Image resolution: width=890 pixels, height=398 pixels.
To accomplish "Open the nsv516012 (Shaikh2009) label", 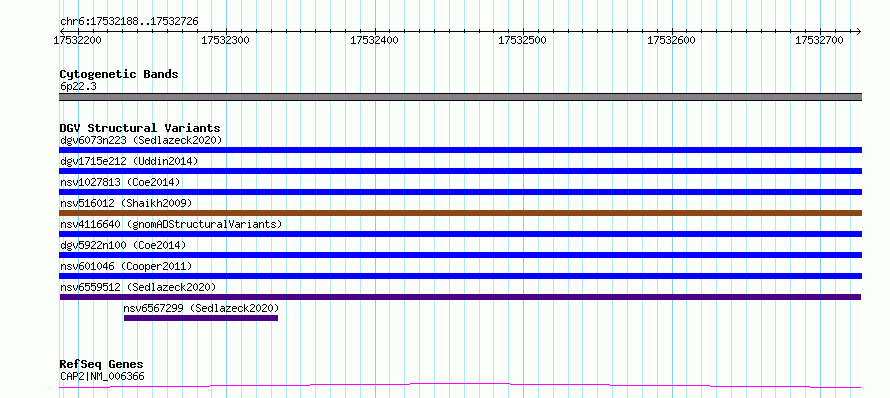I will pos(126,203).
